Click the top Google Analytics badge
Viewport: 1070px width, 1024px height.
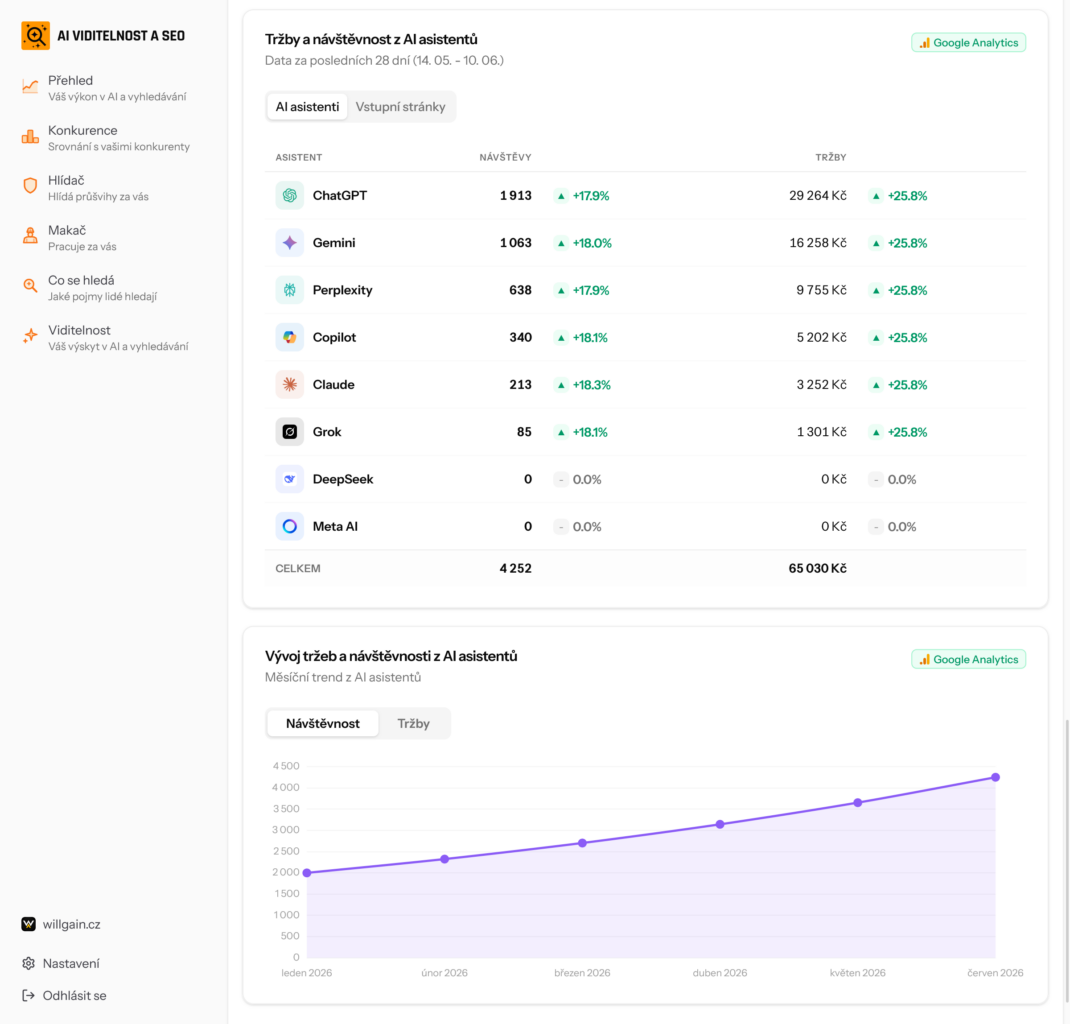(x=968, y=42)
